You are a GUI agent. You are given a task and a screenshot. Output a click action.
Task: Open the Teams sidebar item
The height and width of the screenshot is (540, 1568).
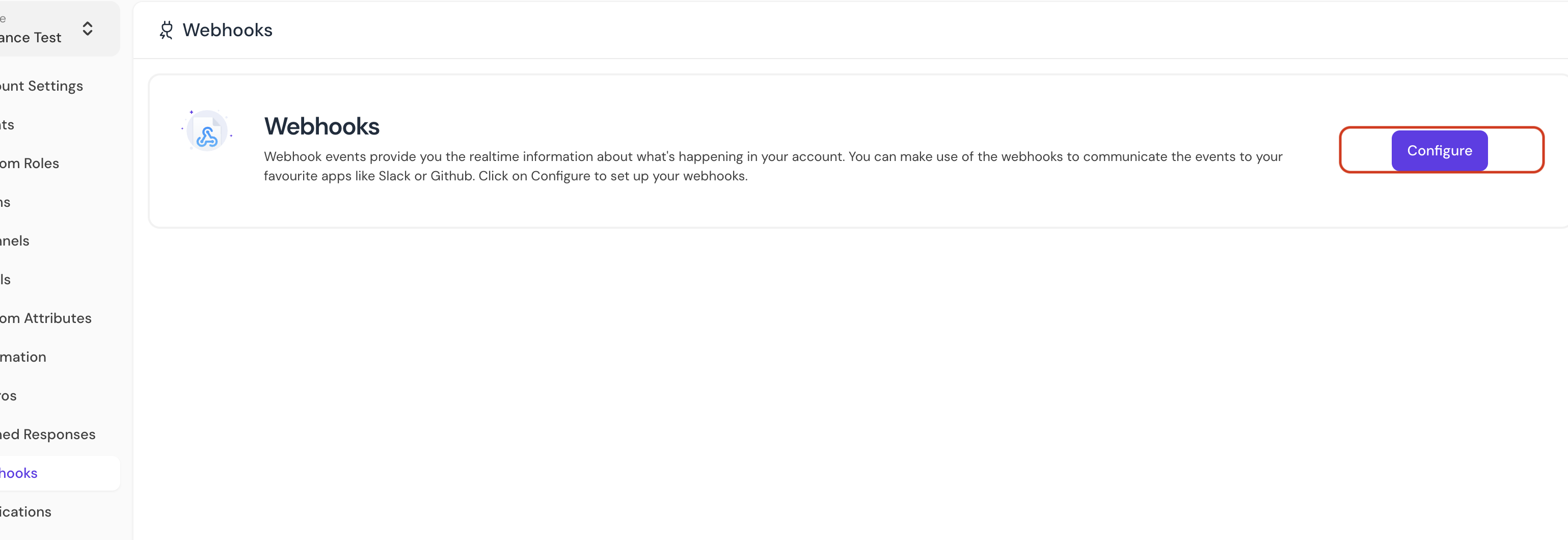[6, 202]
